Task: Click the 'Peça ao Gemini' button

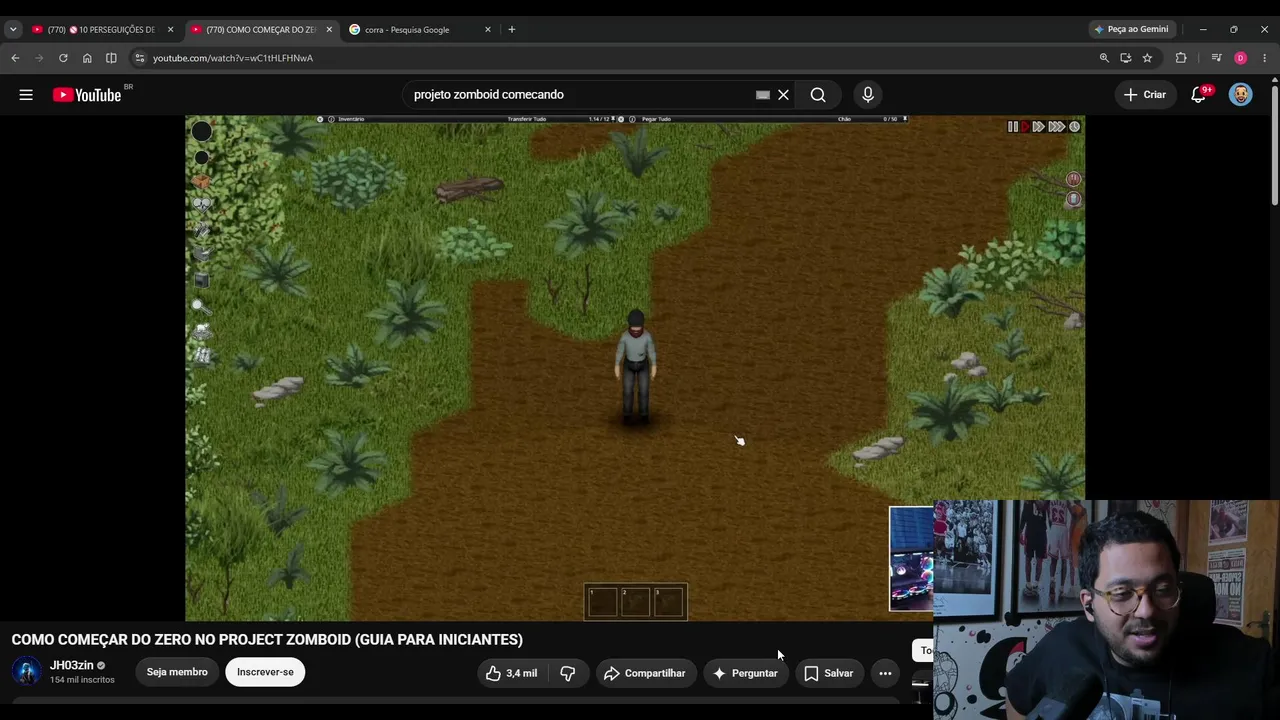Action: click(x=1132, y=30)
